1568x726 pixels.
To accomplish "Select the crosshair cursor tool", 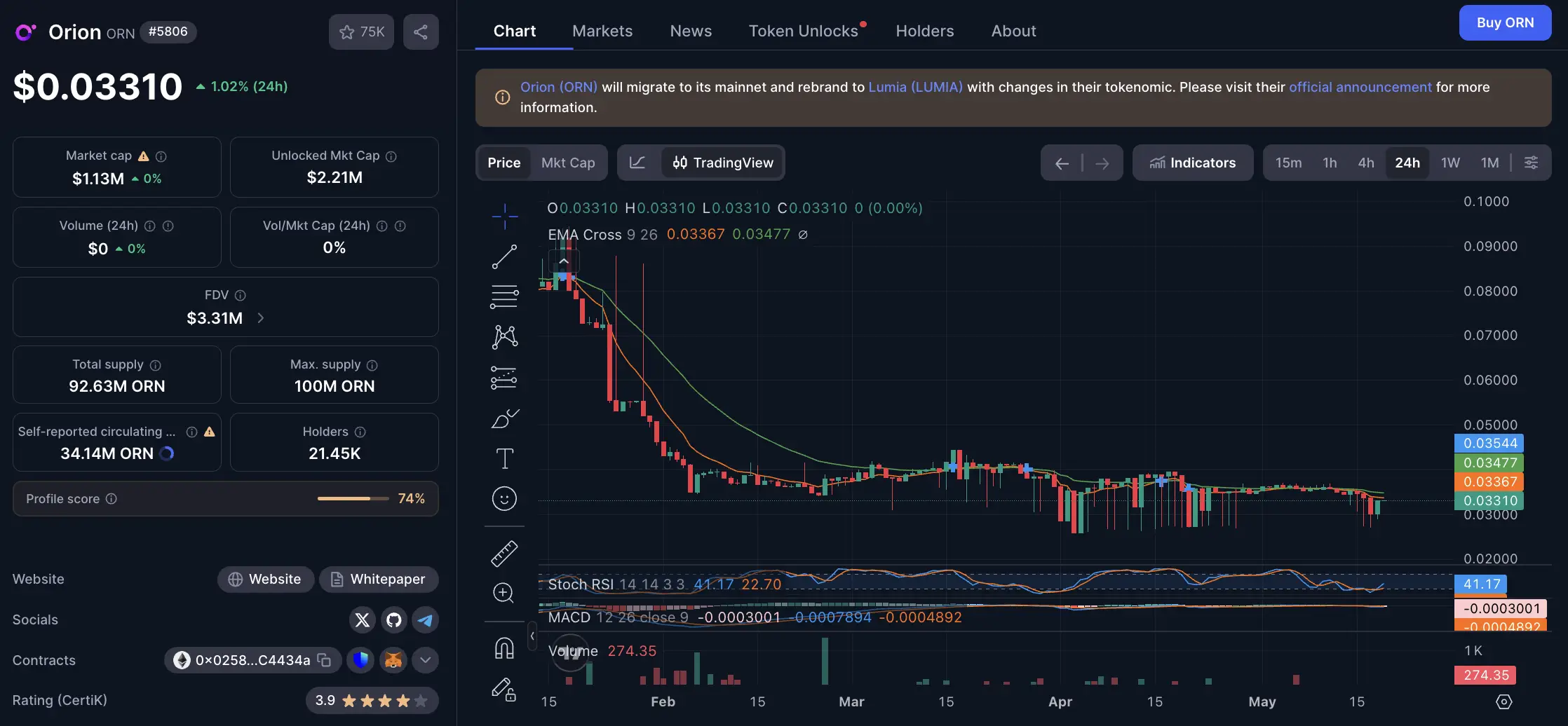I will tap(504, 217).
